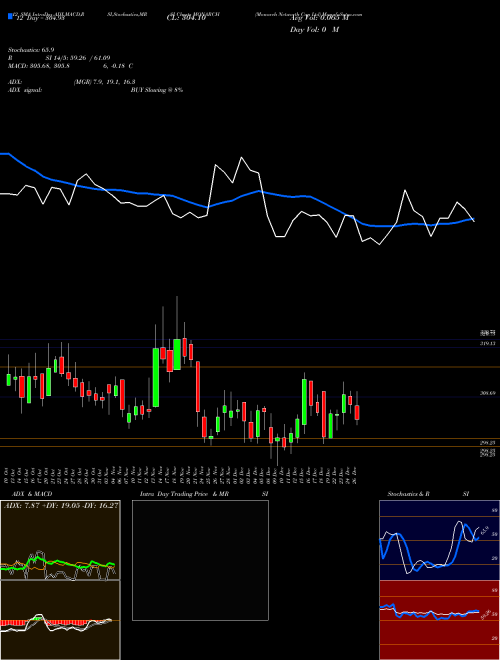Click the 'Day Vol: 0 M' label
Screen dimensions: 500x660
[314, 30]
